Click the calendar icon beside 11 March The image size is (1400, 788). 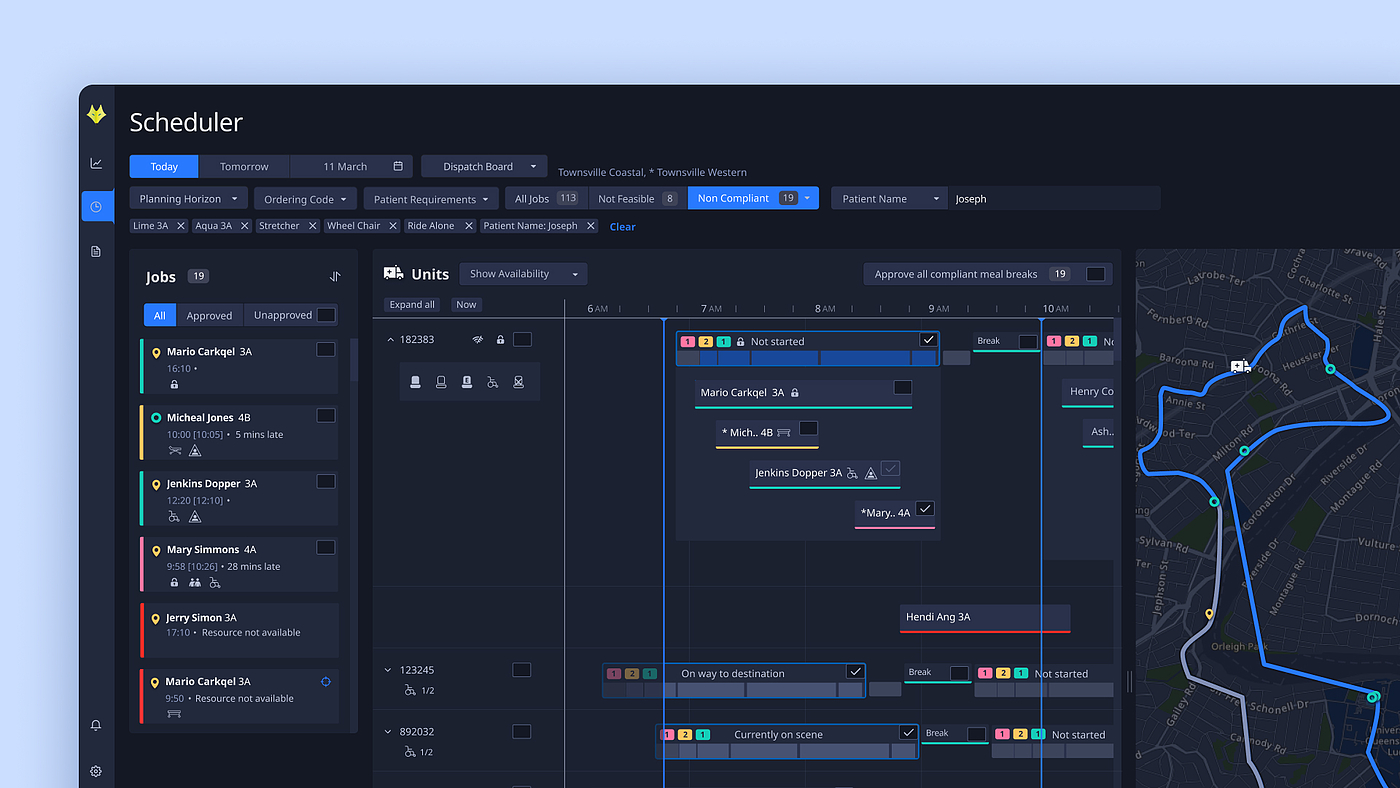[x=398, y=167]
